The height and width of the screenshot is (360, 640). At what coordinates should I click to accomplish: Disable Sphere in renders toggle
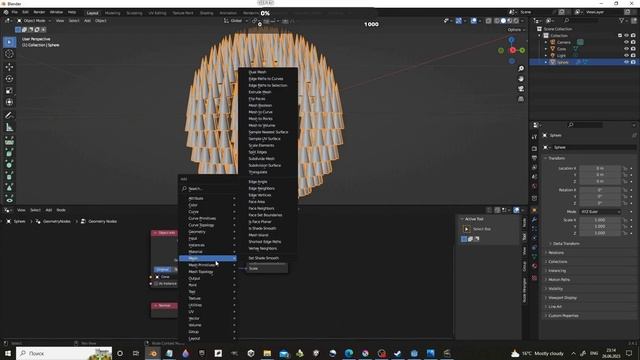[x=633, y=62]
